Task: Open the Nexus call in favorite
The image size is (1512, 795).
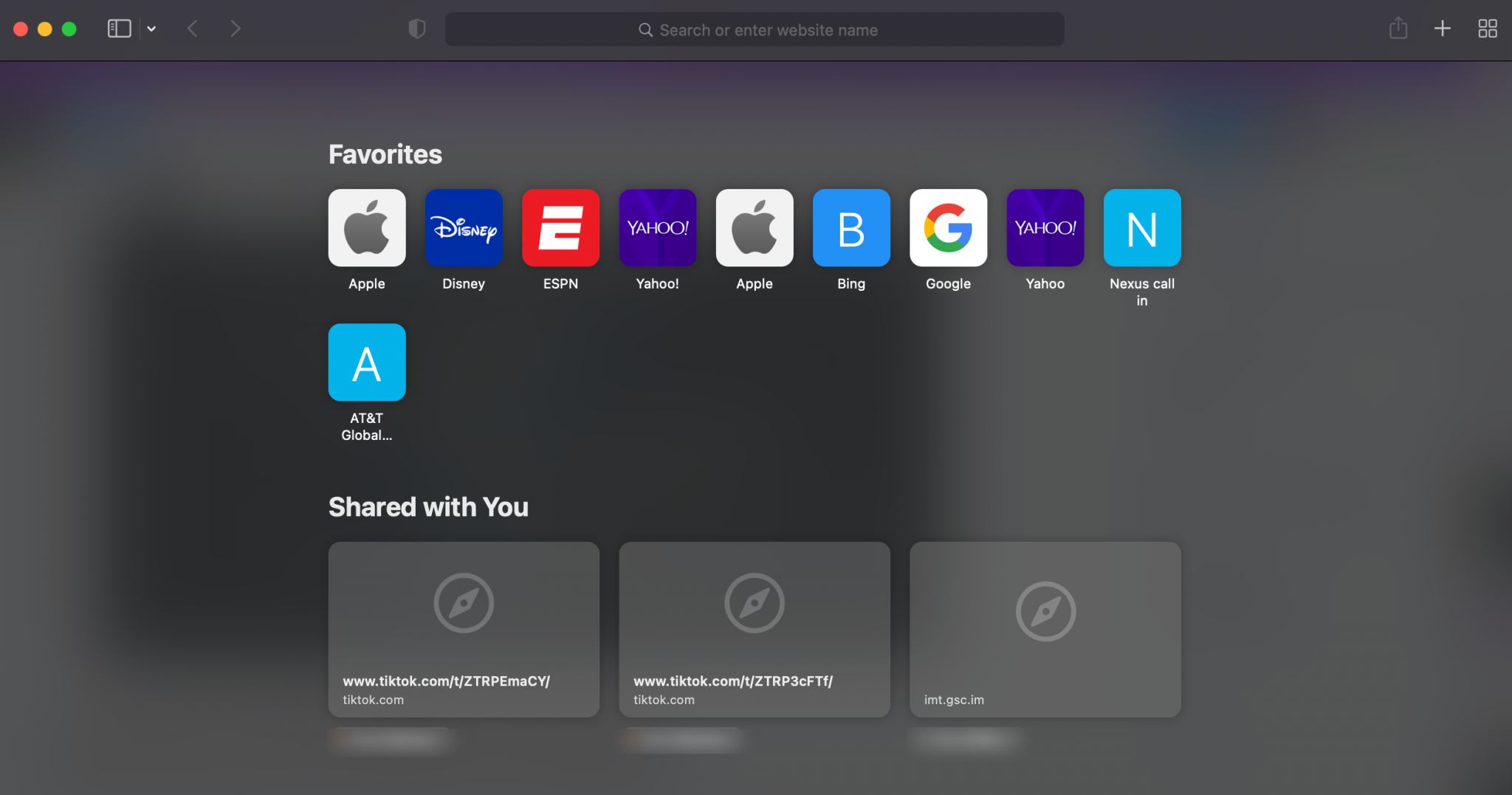Action: click(x=1141, y=227)
